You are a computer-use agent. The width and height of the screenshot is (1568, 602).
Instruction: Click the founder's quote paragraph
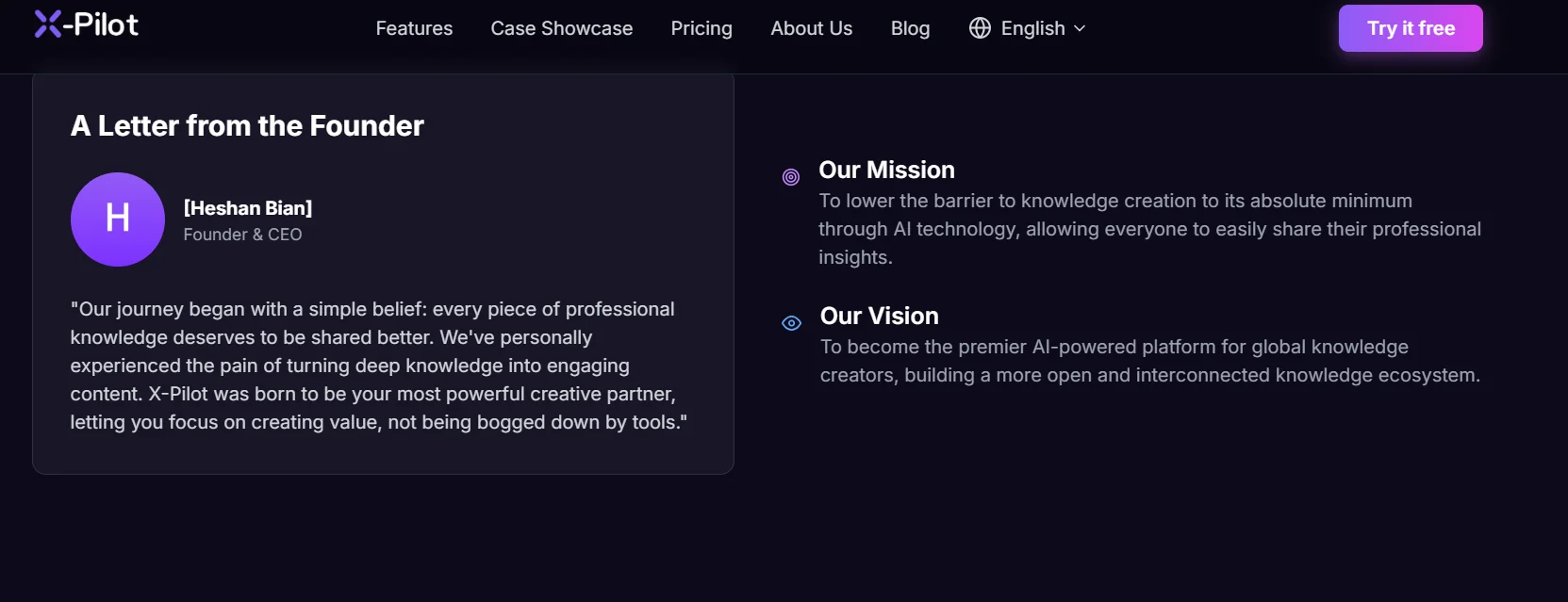pos(377,366)
